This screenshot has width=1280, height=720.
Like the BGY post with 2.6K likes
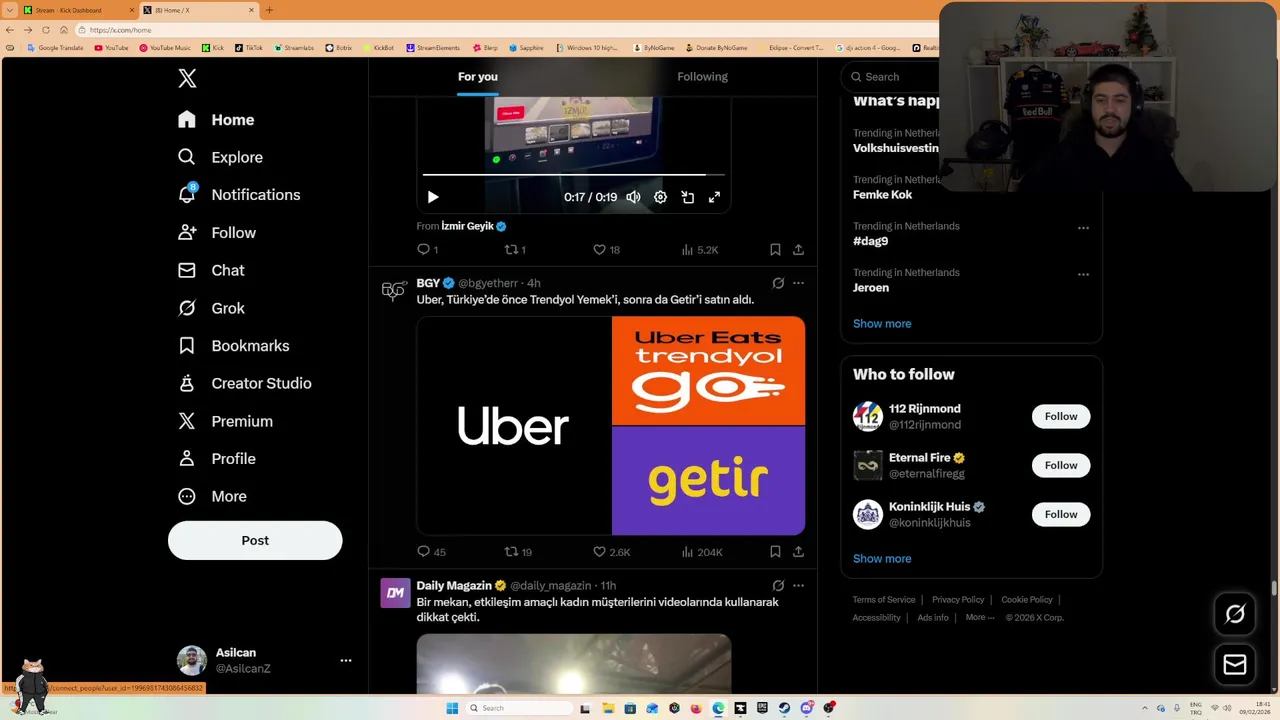(611, 552)
